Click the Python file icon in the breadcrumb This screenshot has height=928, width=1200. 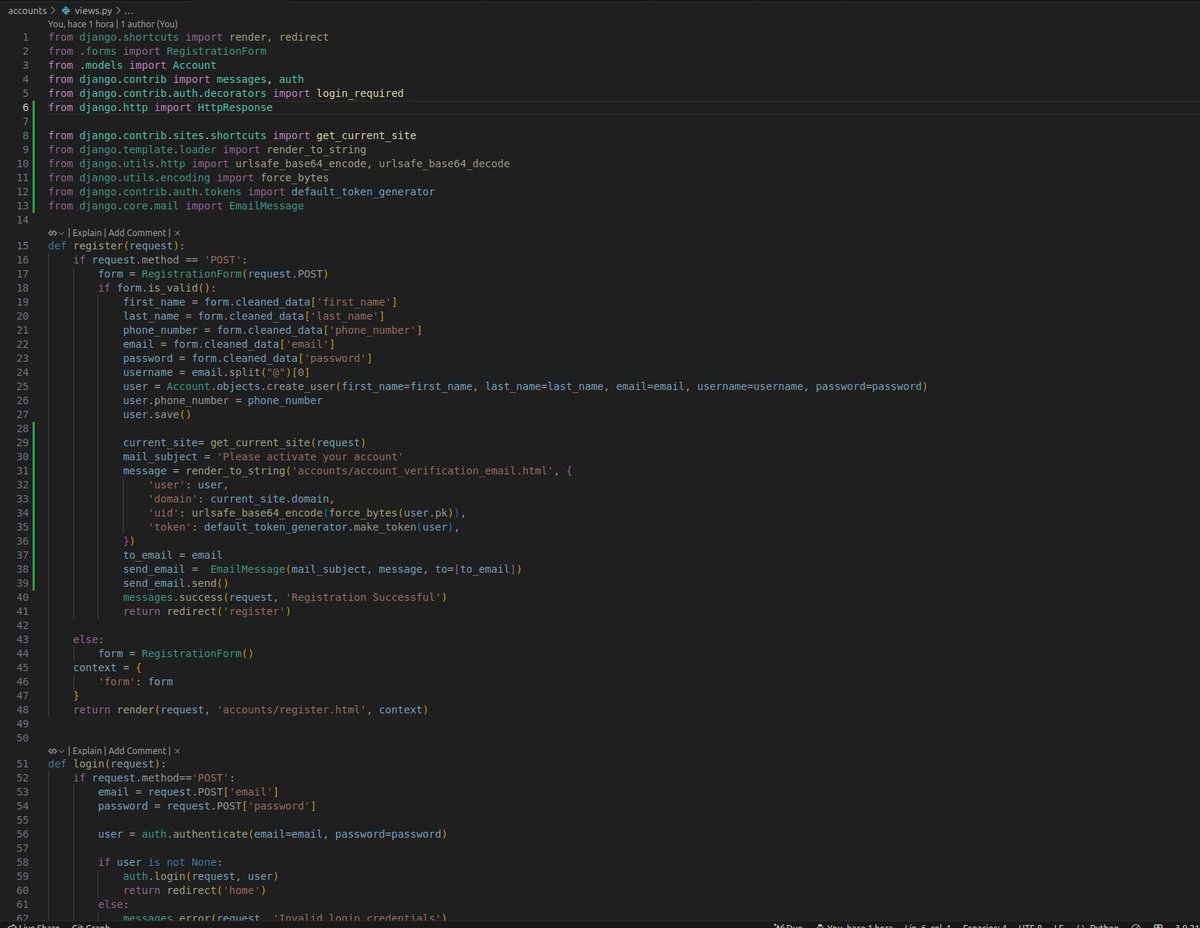[66, 10]
